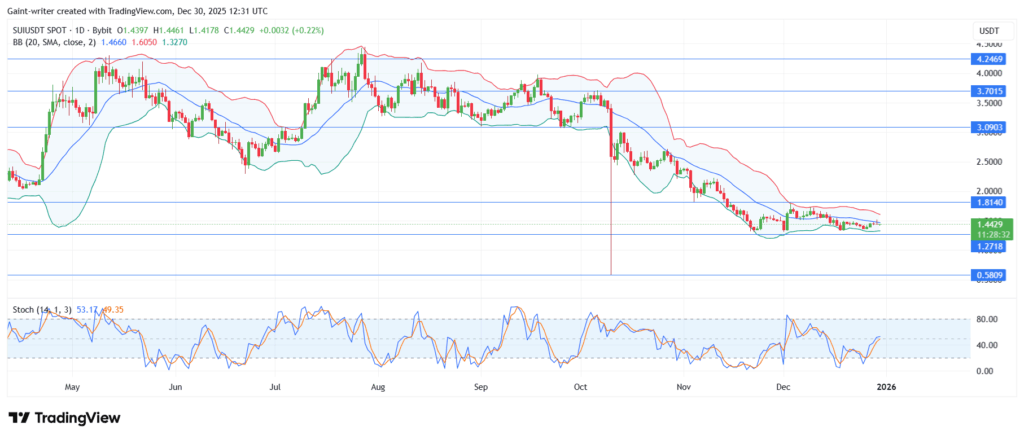
Task: Click the May label on time axis
Action: (72, 387)
